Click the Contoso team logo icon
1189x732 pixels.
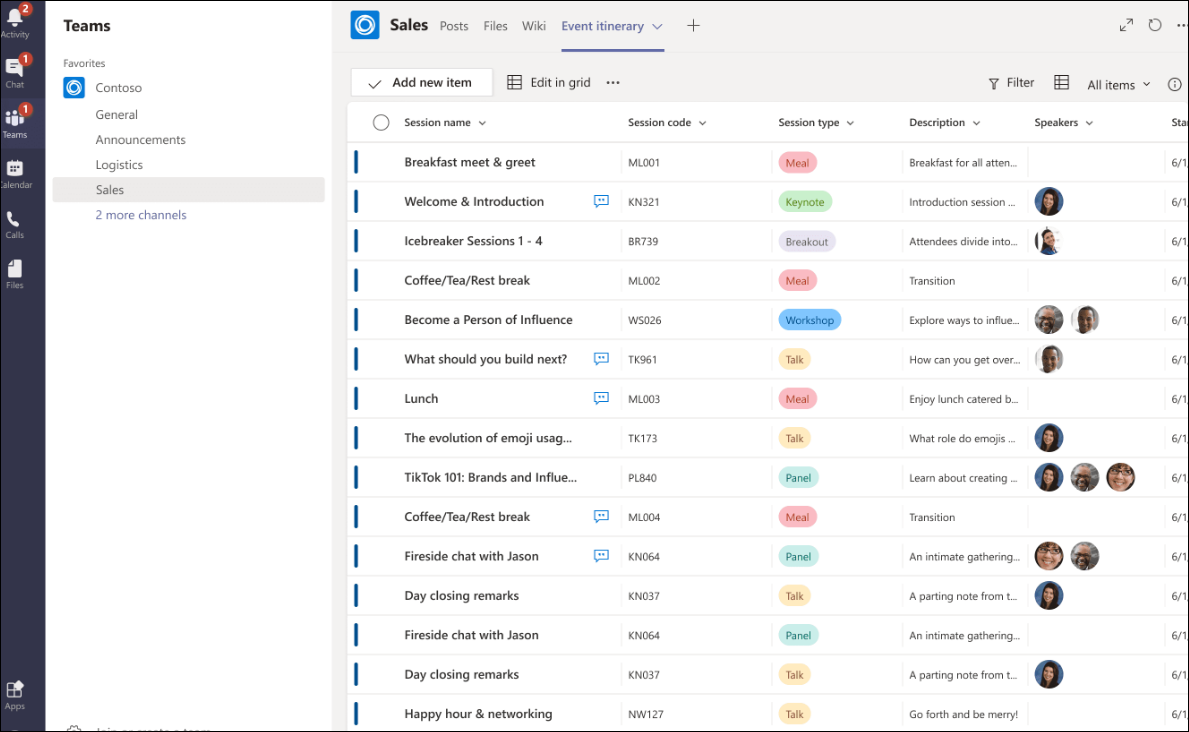[x=74, y=88]
